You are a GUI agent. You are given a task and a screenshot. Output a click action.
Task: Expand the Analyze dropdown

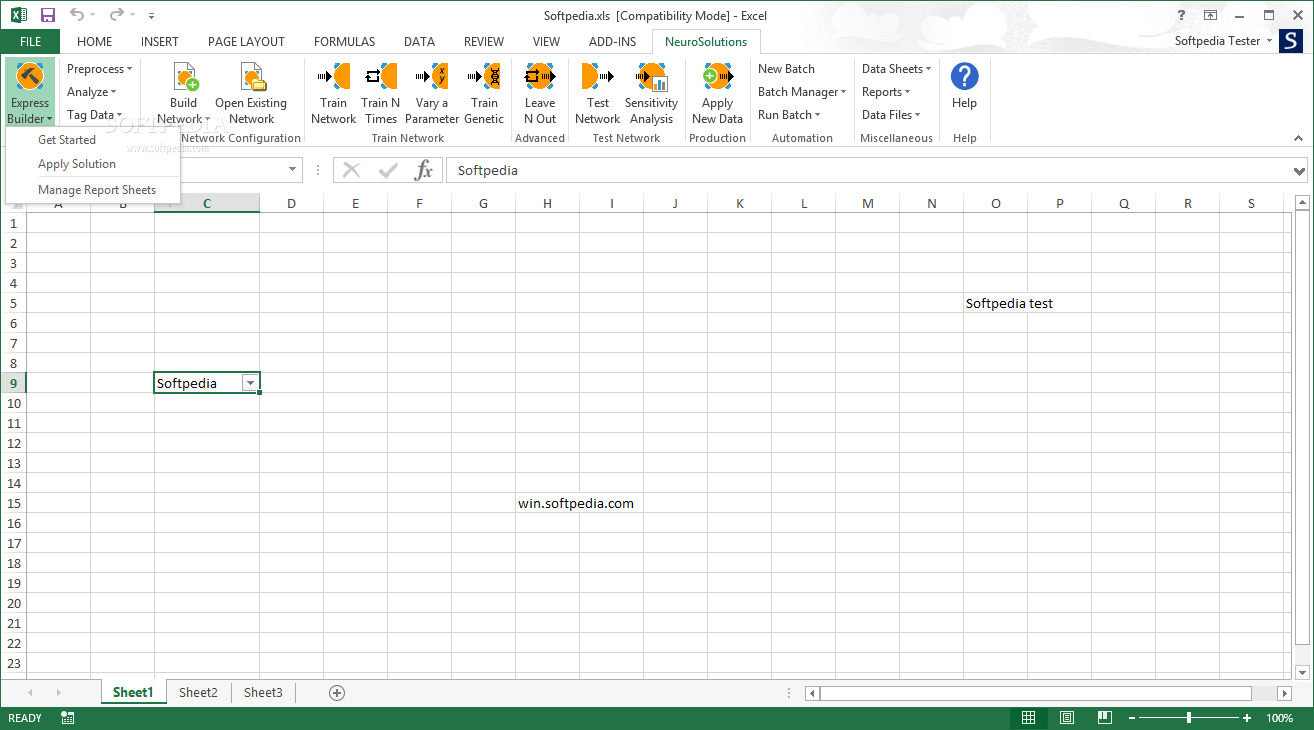pos(91,92)
